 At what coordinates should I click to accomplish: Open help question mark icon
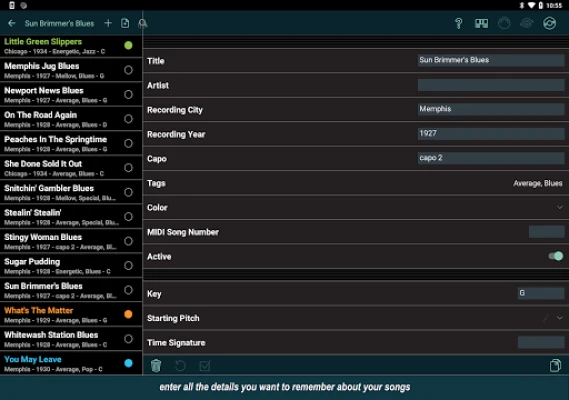tap(459, 24)
